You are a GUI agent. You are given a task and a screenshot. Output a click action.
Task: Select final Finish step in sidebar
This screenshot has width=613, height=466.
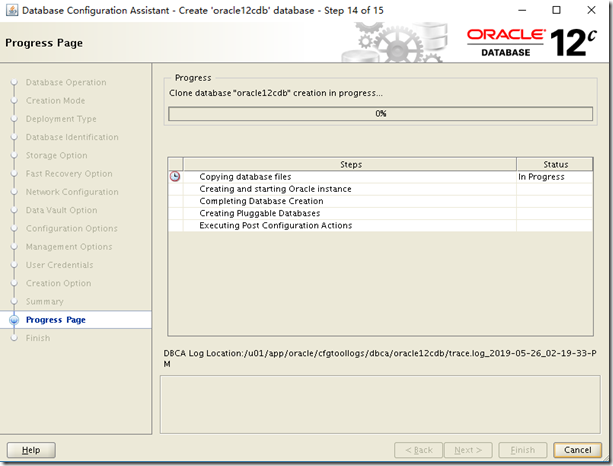(x=38, y=338)
